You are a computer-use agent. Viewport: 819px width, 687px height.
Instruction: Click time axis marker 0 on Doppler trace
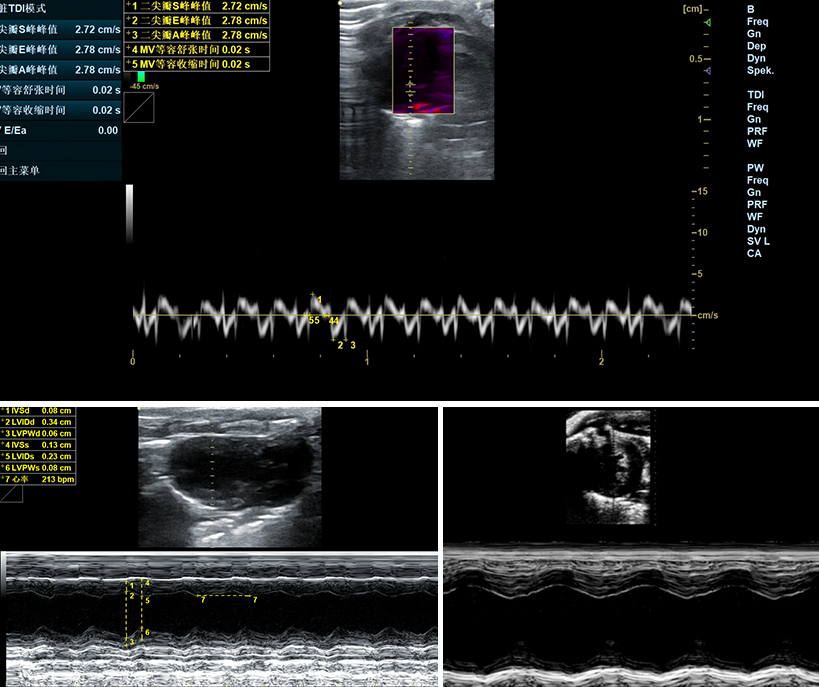coord(133,362)
